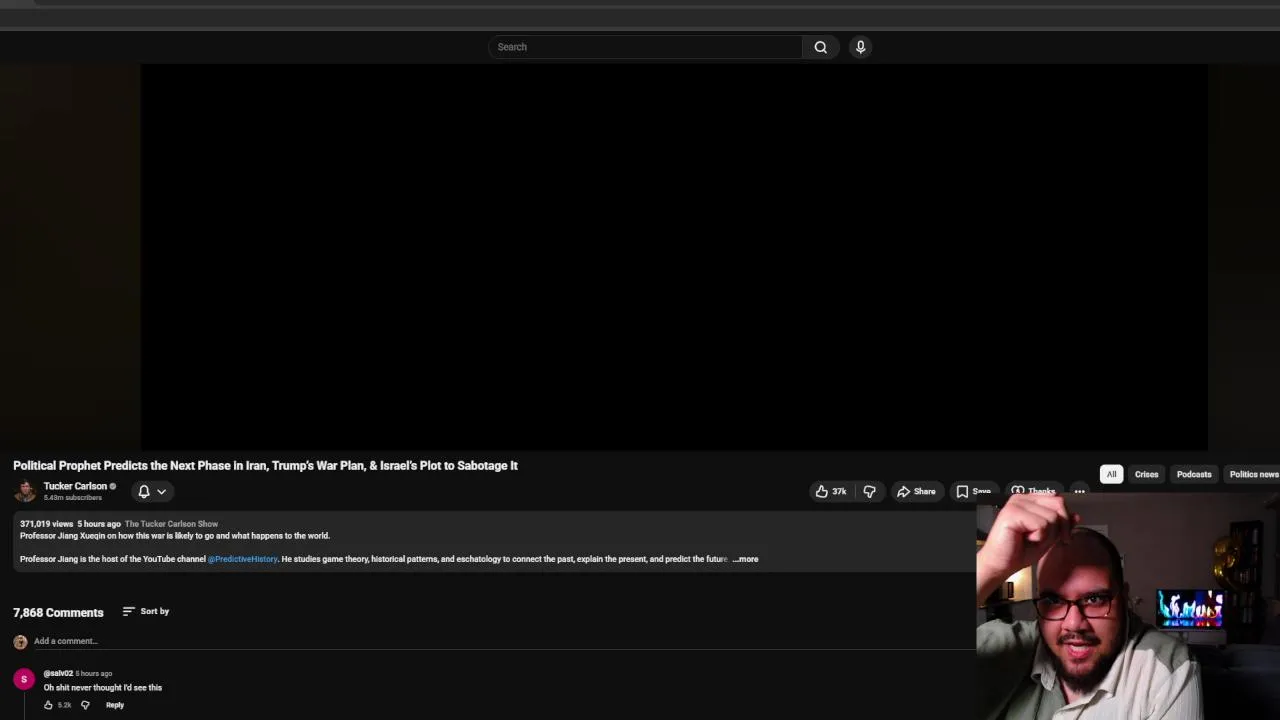
Task: Select the Podcasts filter chip
Action: [x=1194, y=474]
